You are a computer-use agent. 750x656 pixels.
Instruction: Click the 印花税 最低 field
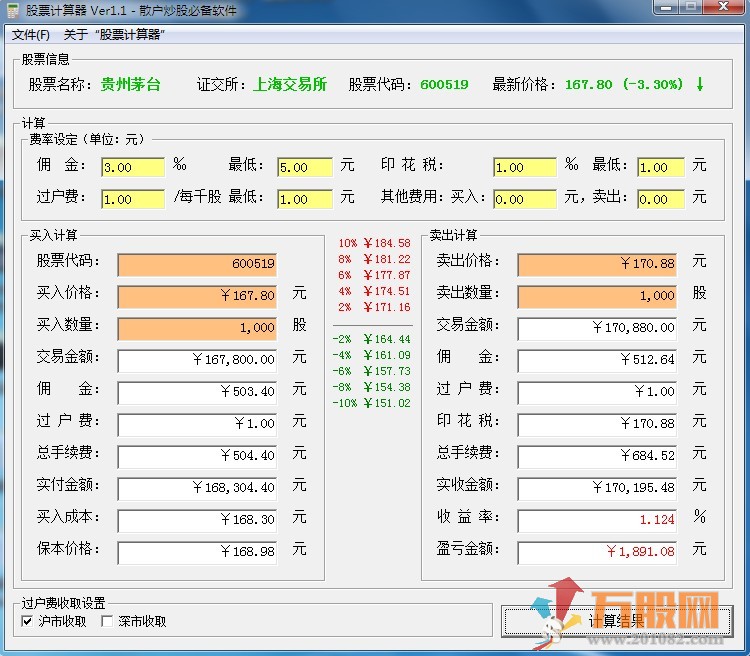(661, 167)
